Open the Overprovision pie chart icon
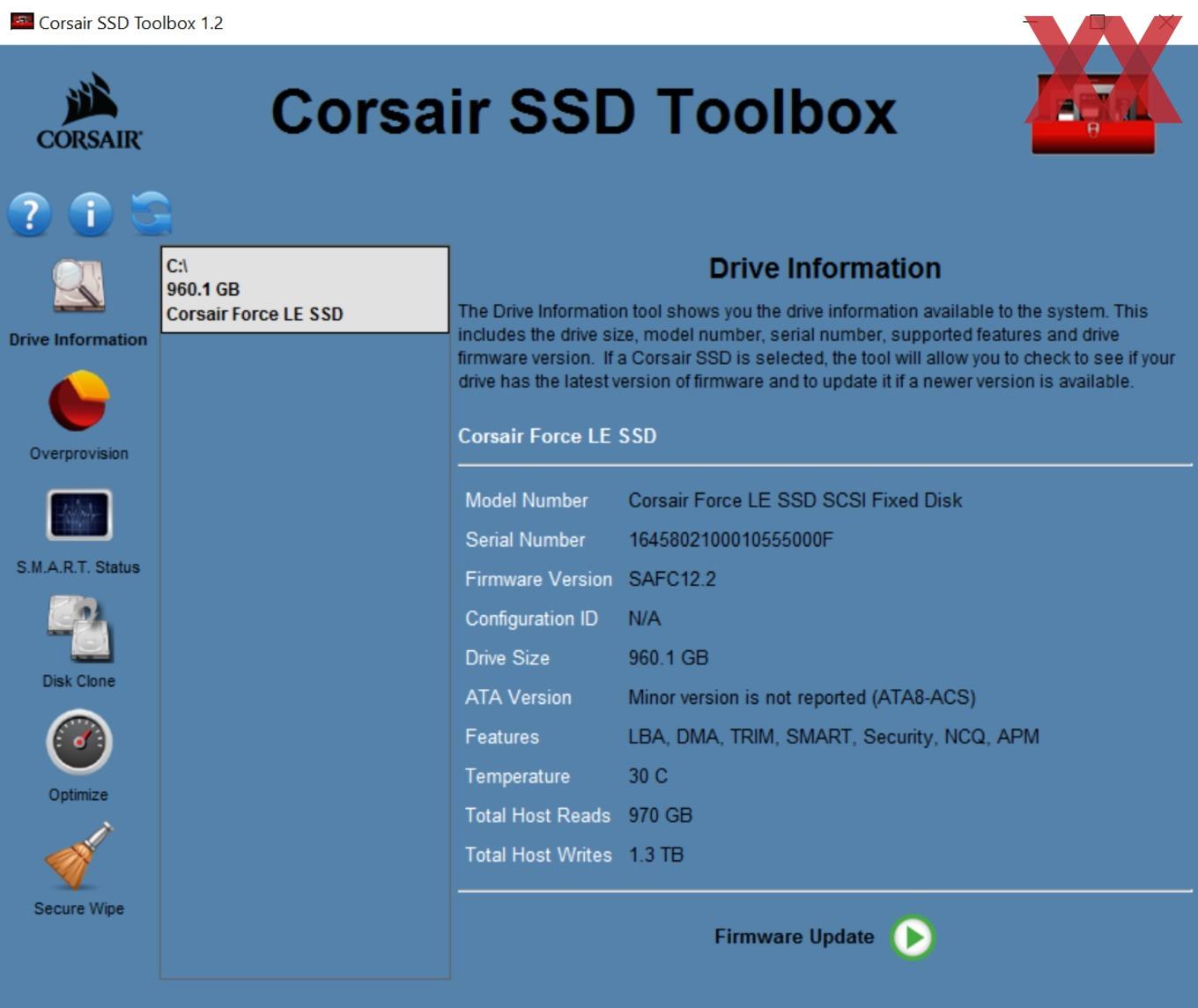Screen dimensions: 1198x1008 (78, 400)
